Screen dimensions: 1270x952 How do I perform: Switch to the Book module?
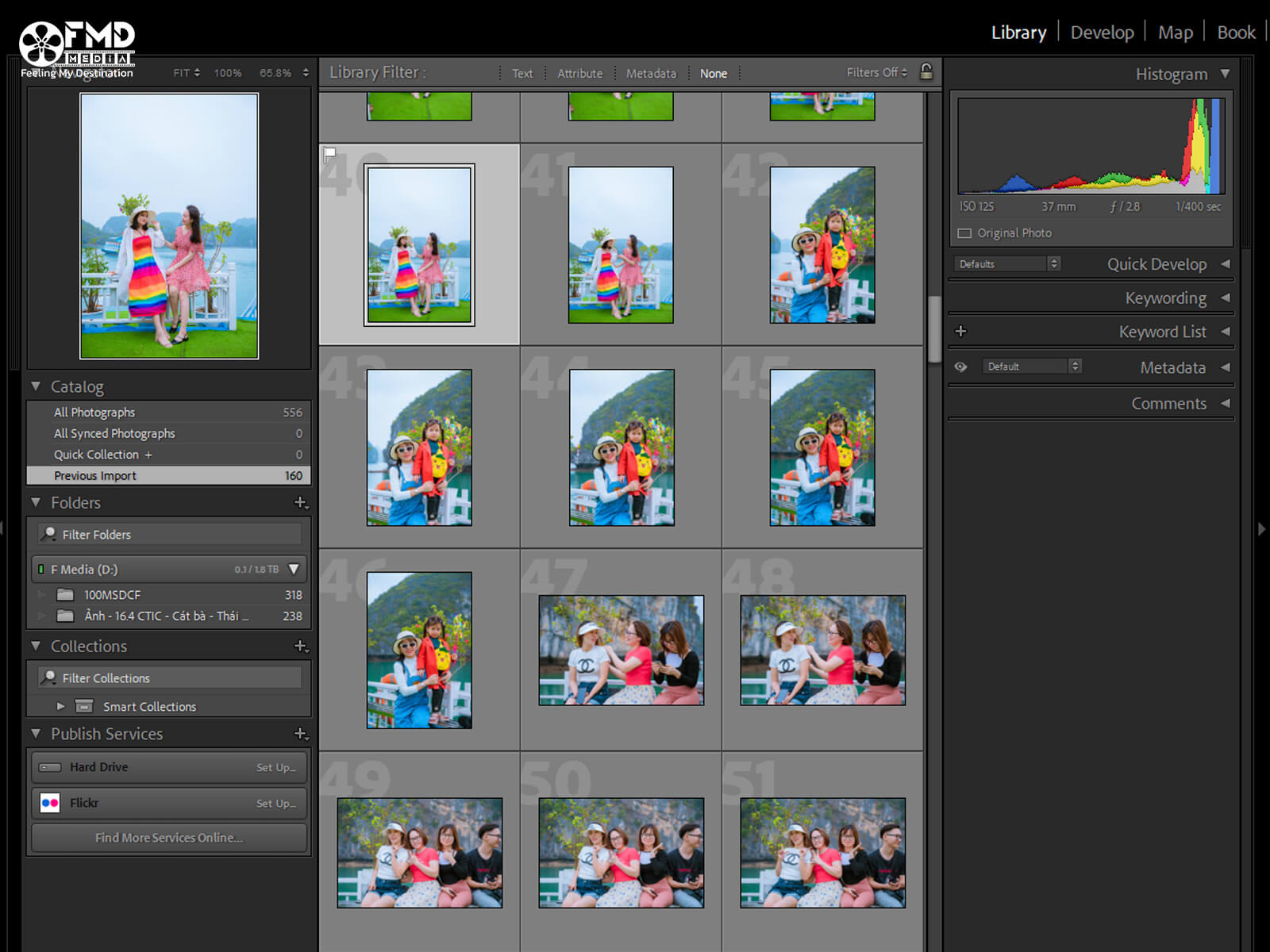[x=1236, y=33]
